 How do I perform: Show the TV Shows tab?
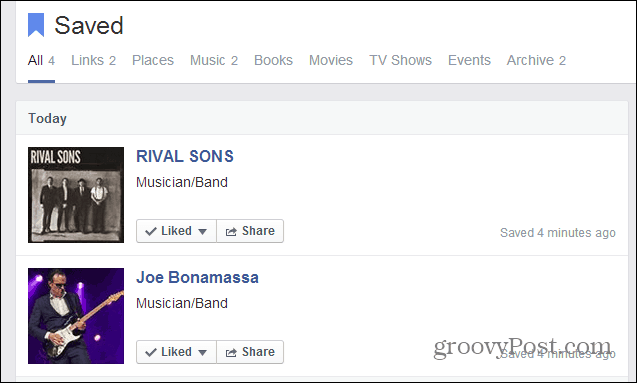400,61
